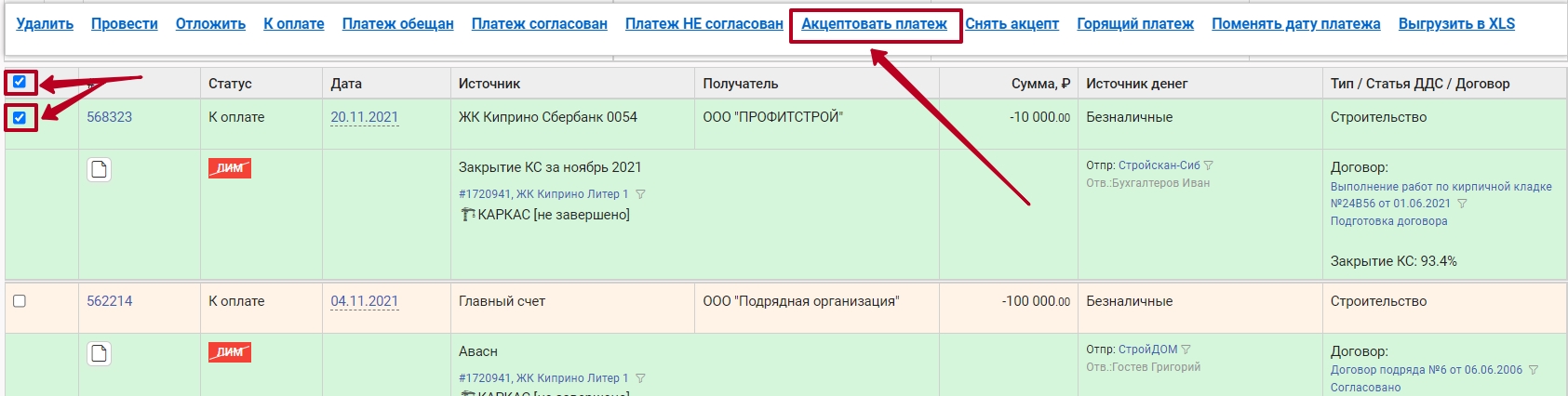Open payment number 568323 link
The width and height of the screenshot is (1568, 396).
tap(109, 117)
